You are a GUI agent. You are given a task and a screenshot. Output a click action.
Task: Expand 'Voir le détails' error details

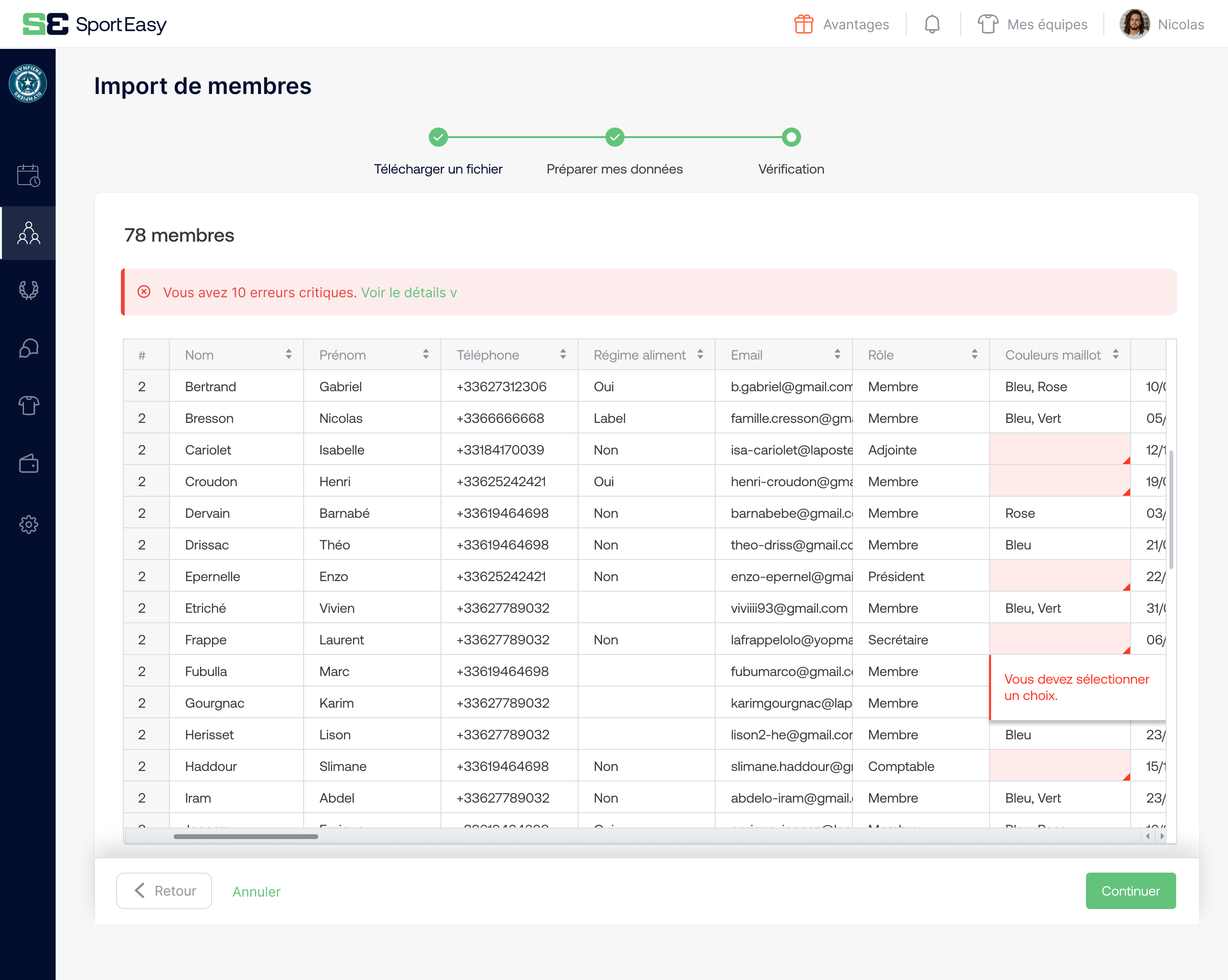pos(409,292)
